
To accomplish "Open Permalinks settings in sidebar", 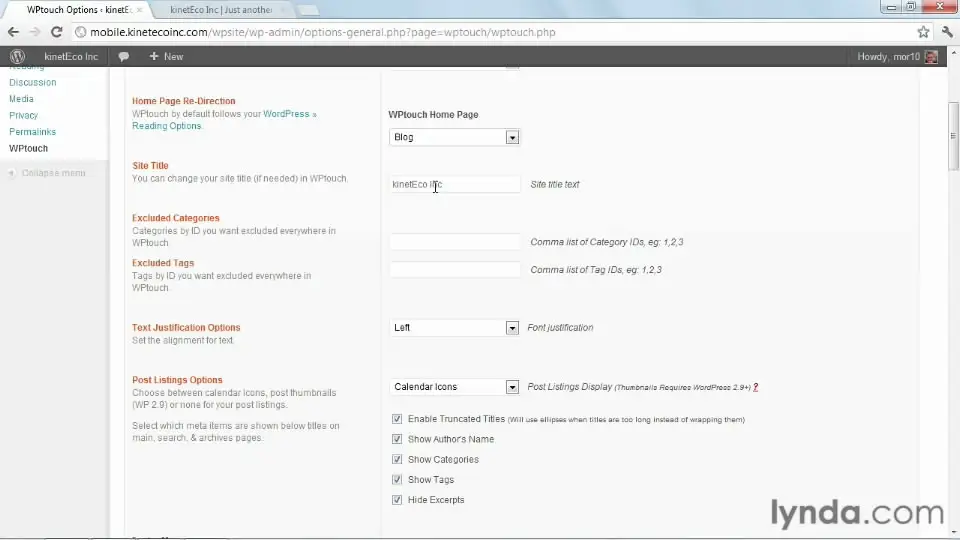I will coord(32,132).
